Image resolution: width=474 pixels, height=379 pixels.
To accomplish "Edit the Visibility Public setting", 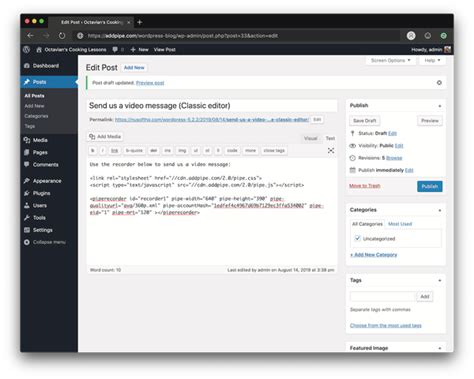I will tap(399, 146).
